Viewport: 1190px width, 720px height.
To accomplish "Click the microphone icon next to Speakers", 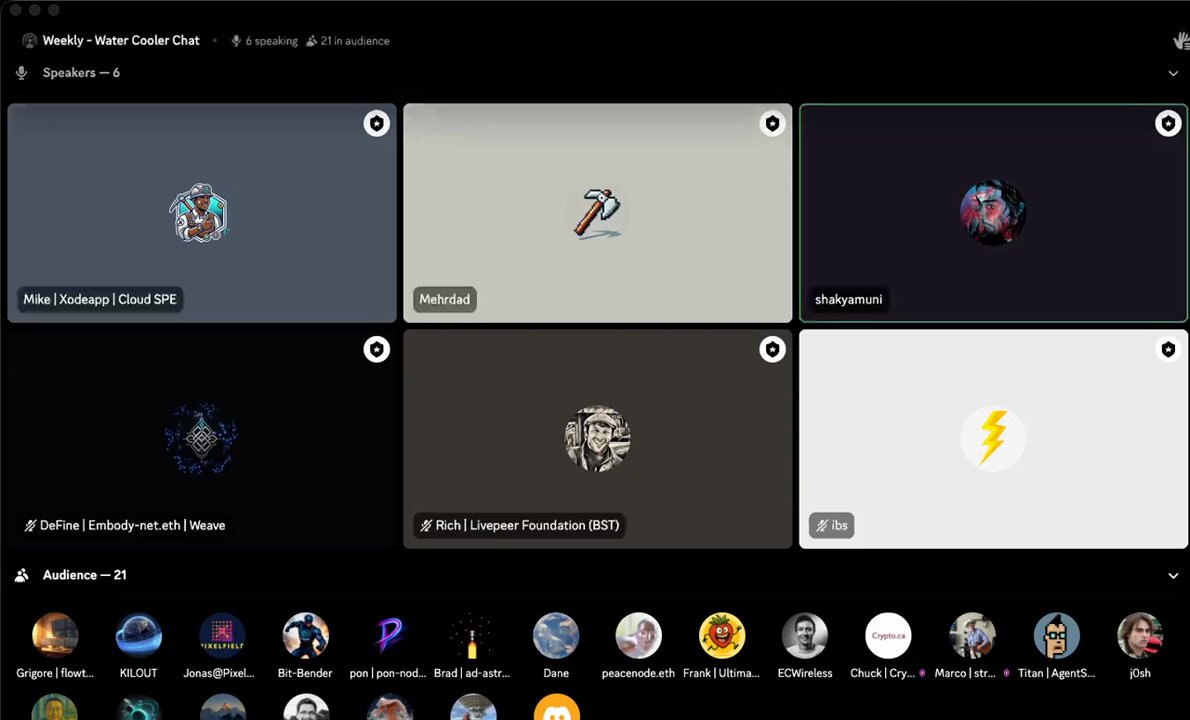I will click(22, 73).
